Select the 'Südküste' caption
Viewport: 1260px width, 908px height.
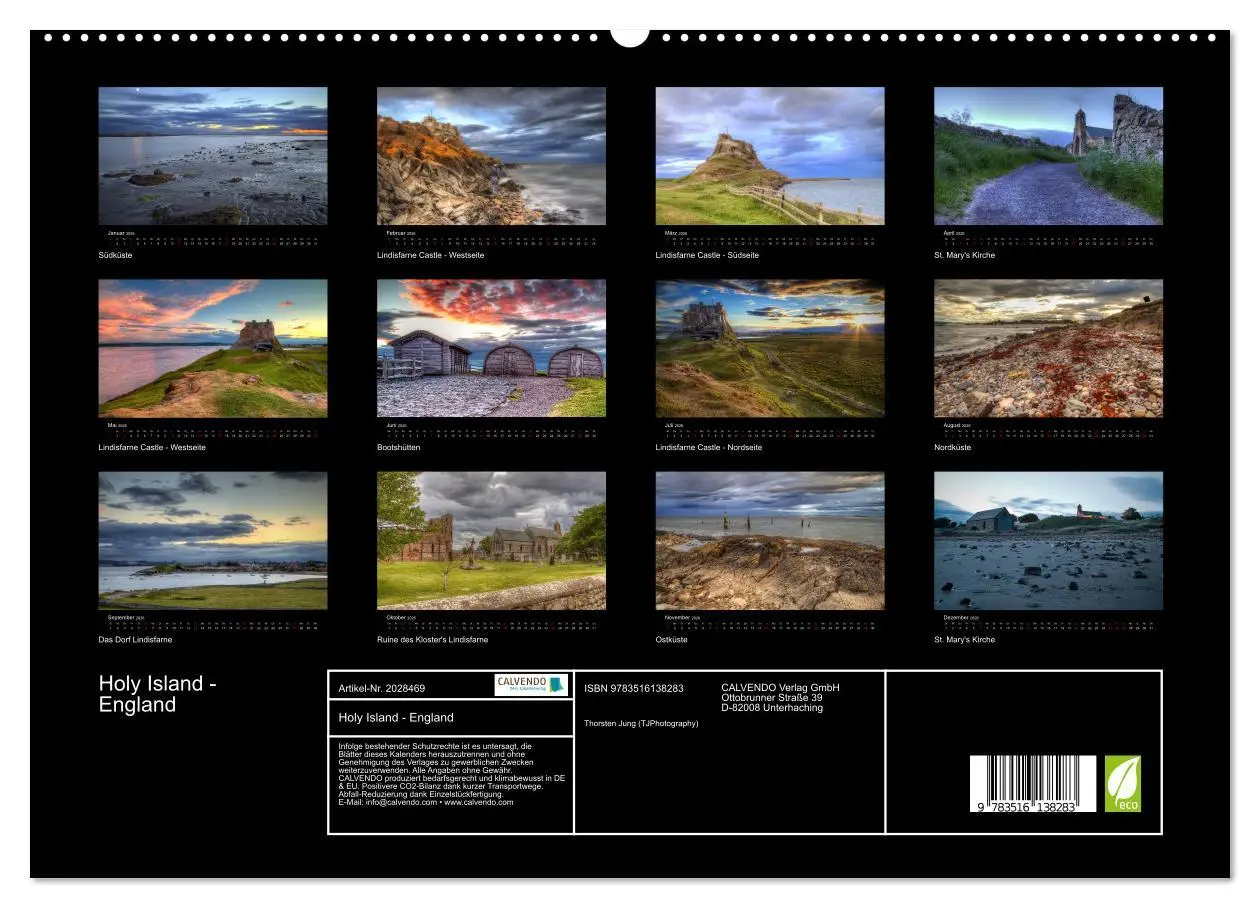115,255
